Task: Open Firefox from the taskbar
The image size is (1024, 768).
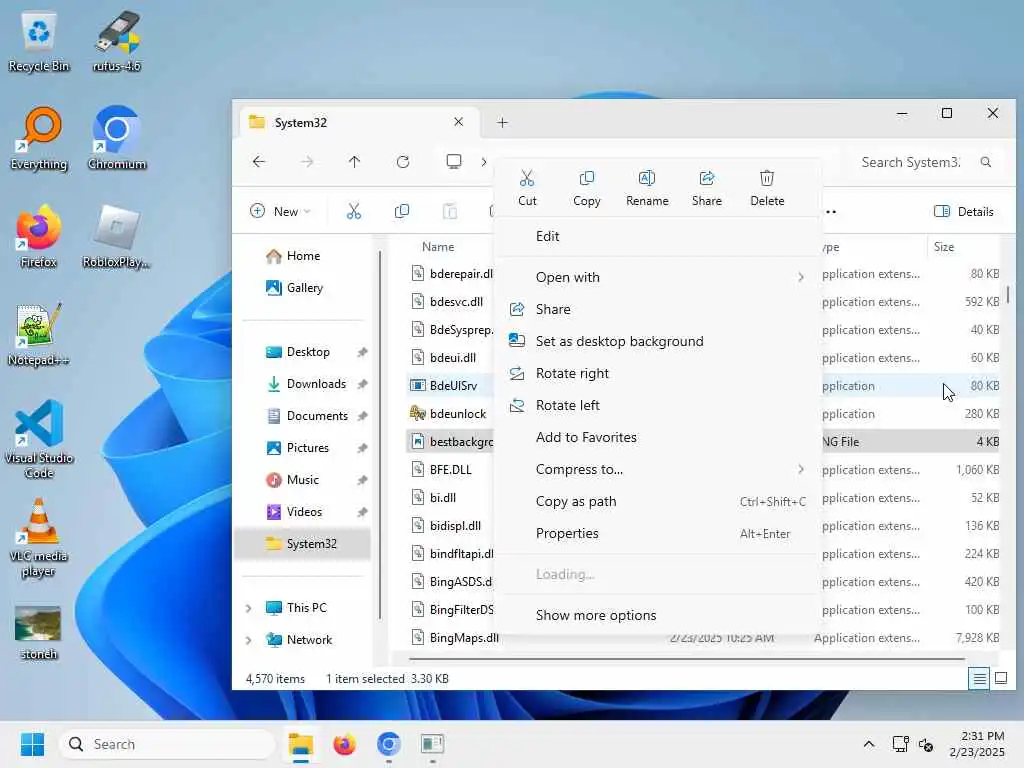Action: (344, 744)
